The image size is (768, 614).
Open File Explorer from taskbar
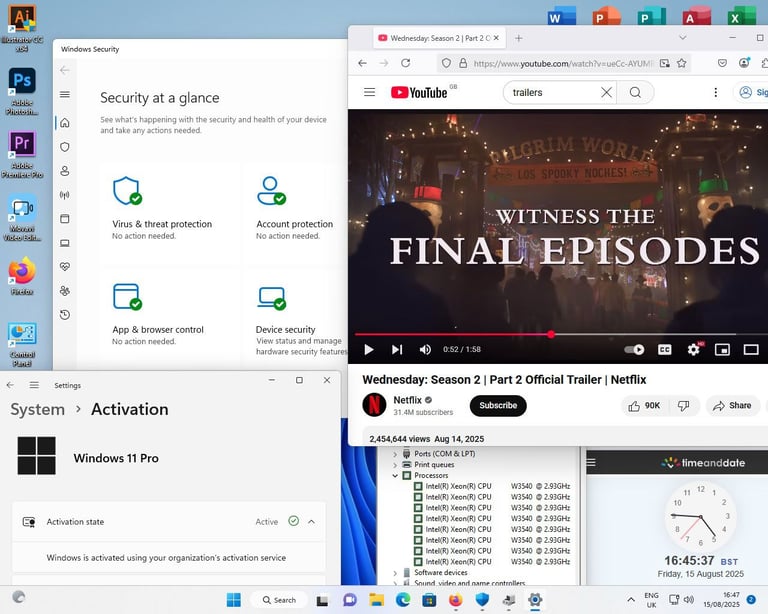(x=376, y=599)
